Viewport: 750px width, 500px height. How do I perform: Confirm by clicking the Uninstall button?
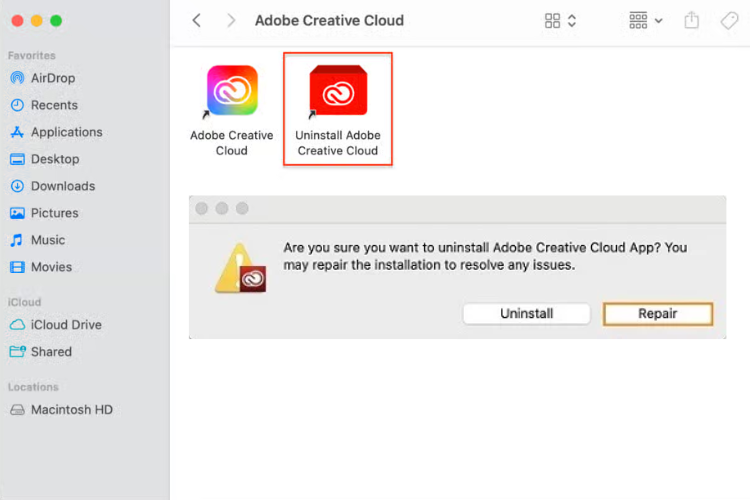[527, 314]
